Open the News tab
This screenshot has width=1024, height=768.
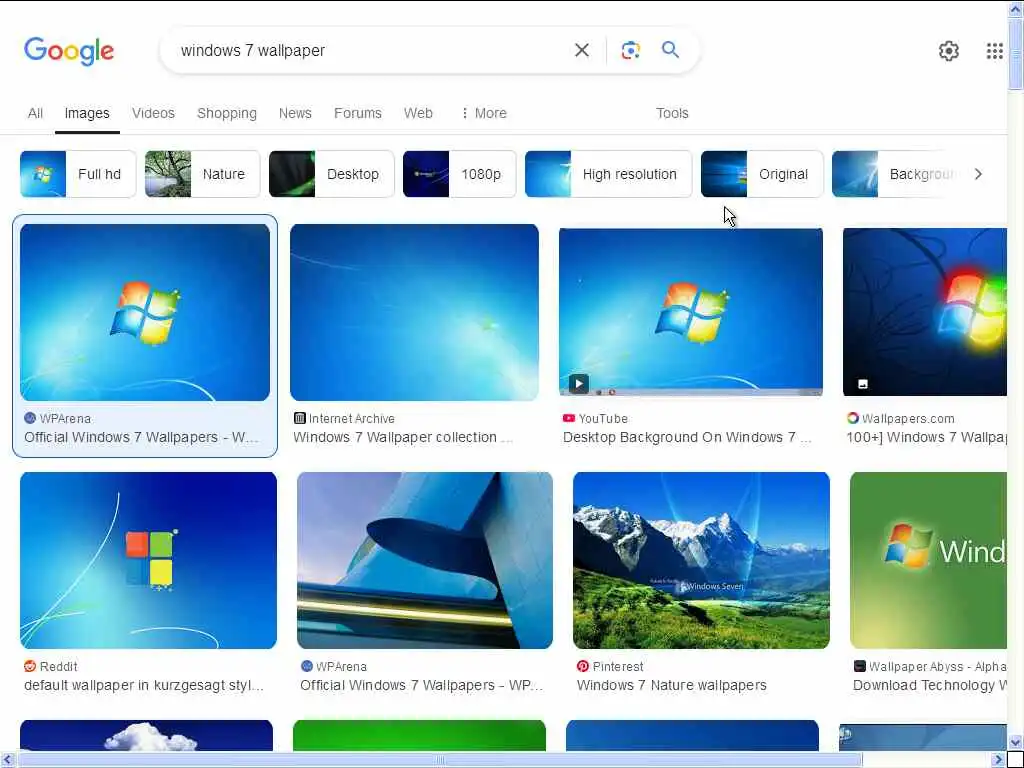point(295,113)
